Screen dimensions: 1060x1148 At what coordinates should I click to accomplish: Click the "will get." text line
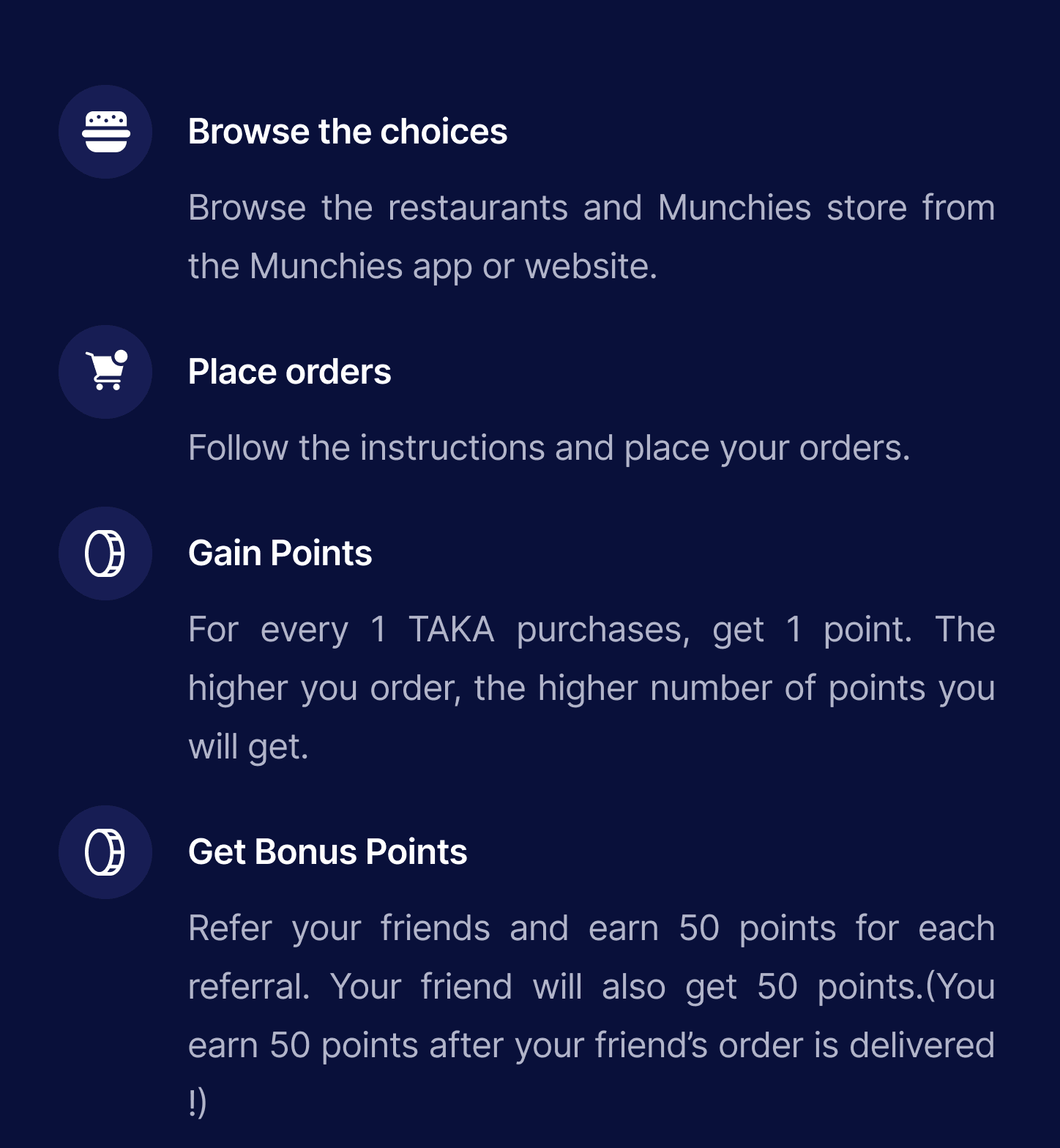click(249, 747)
